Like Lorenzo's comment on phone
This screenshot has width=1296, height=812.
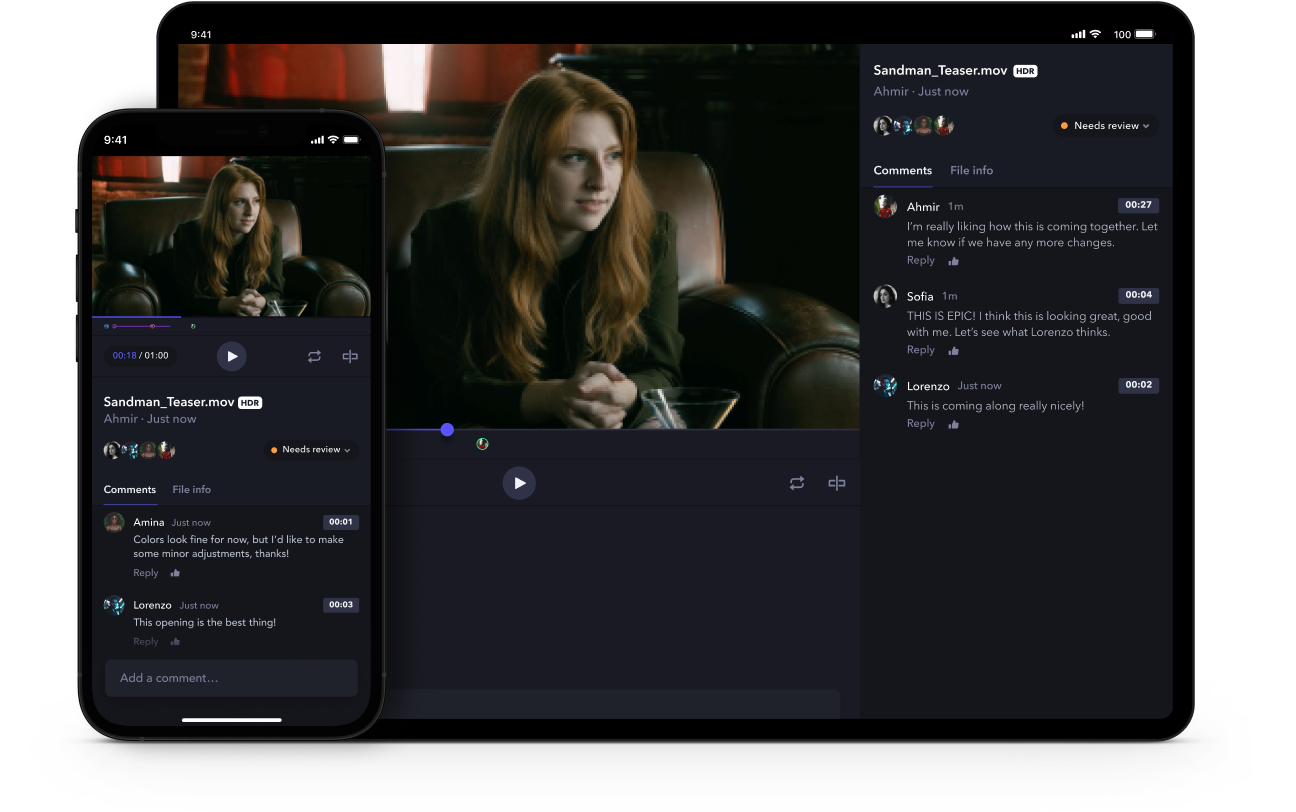coord(175,642)
